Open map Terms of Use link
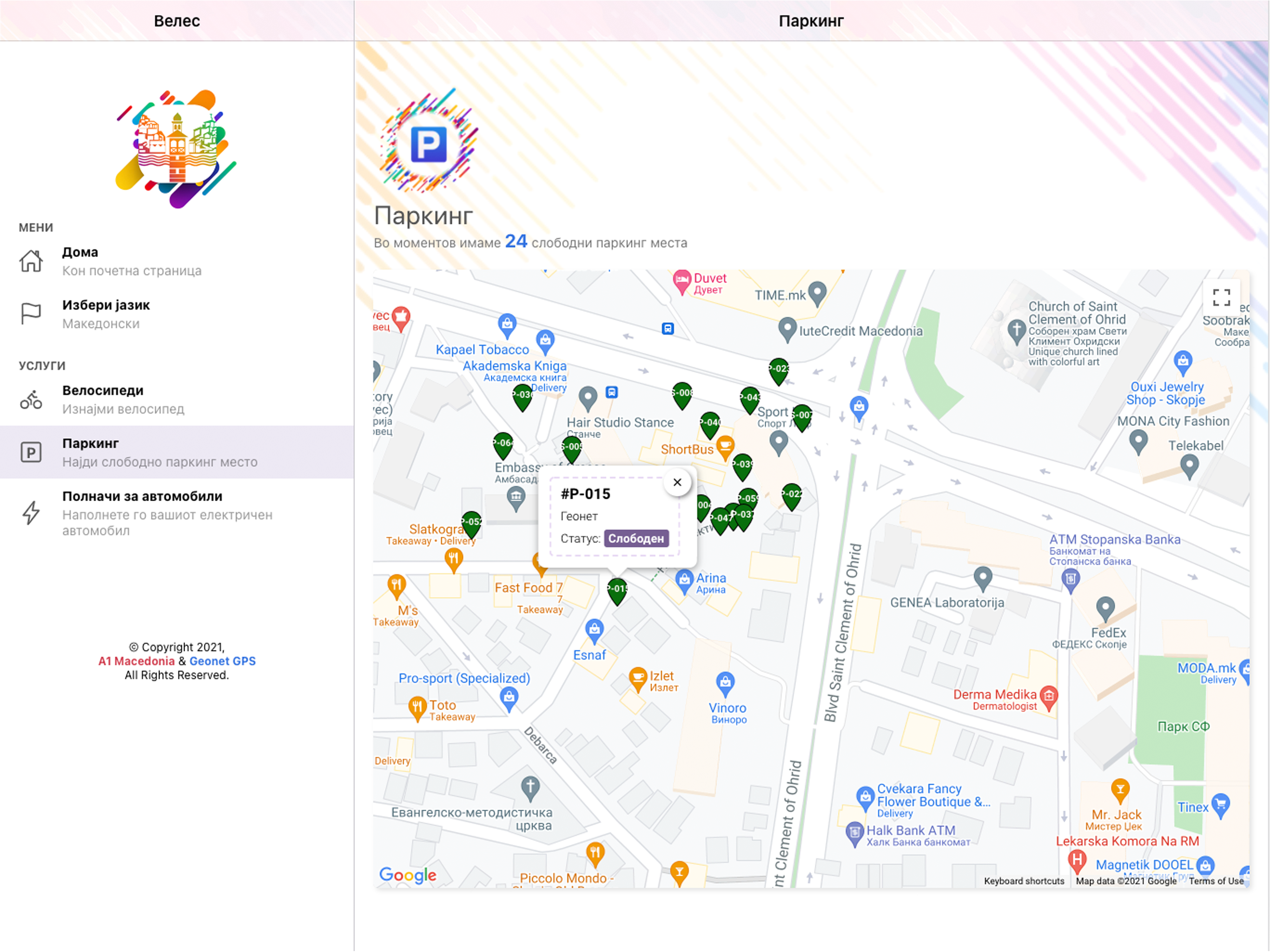The image size is (1270, 952). coord(1216,881)
